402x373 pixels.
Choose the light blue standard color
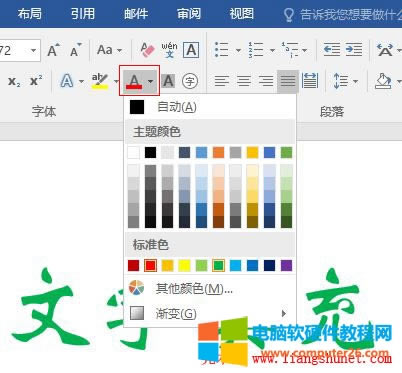(235, 266)
